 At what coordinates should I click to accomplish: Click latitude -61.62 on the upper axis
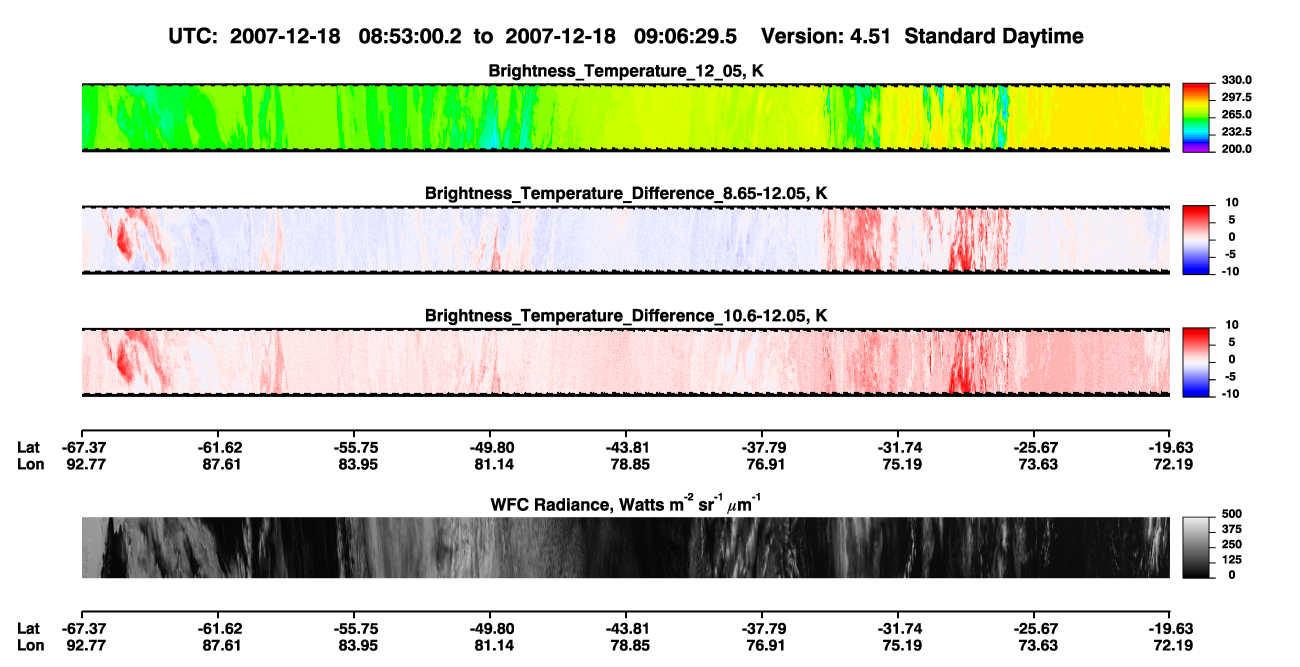point(219,447)
